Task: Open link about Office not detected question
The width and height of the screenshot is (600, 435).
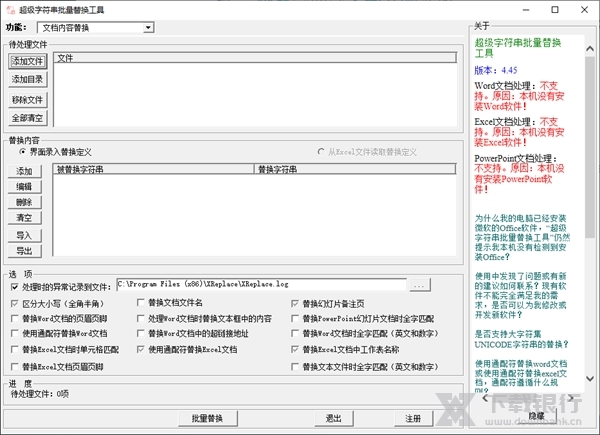Action: (x=522, y=238)
